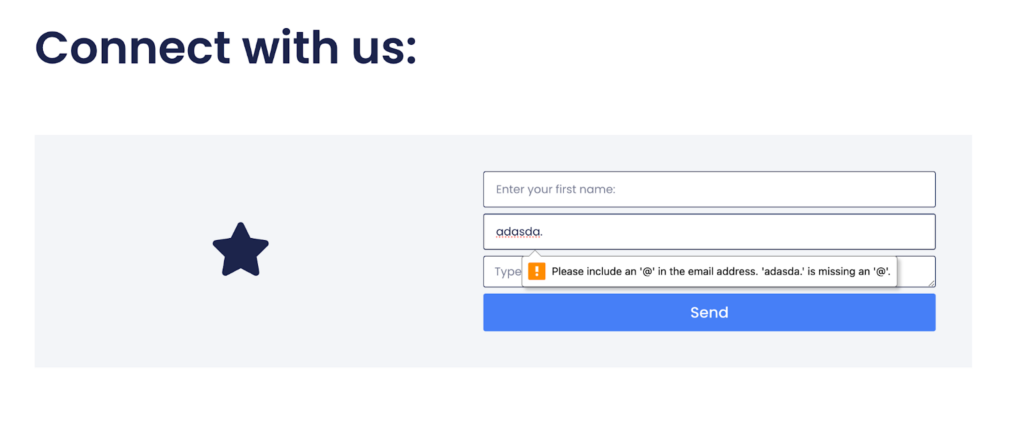Click 'is missing an @' text in tooltip

point(835,271)
